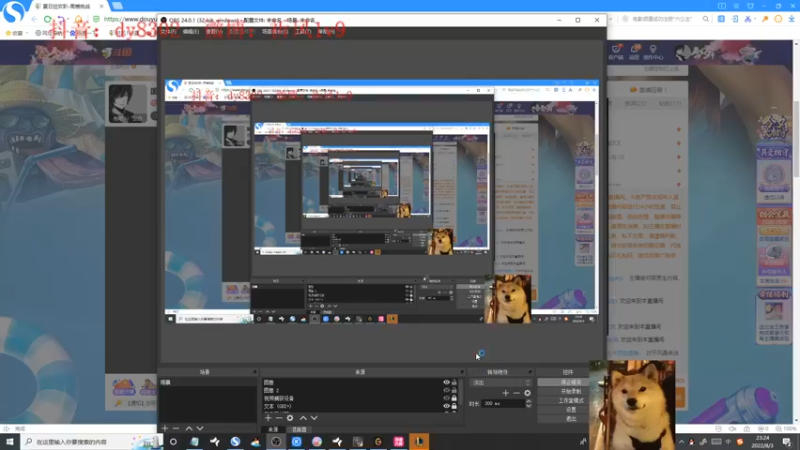The height and width of the screenshot is (450, 800).
Task: Toggle the lock on the 图像 source
Action: point(454,382)
